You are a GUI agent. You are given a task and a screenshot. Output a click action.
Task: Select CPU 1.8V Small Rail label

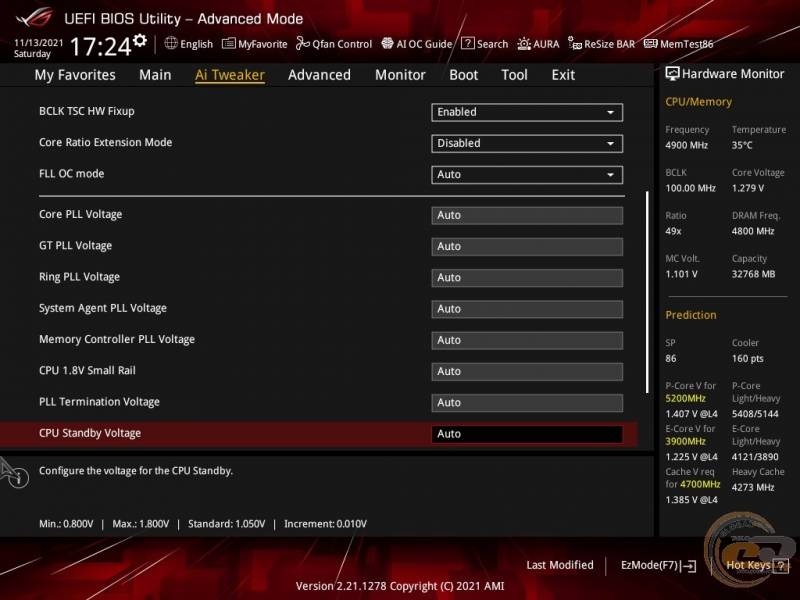pos(87,370)
